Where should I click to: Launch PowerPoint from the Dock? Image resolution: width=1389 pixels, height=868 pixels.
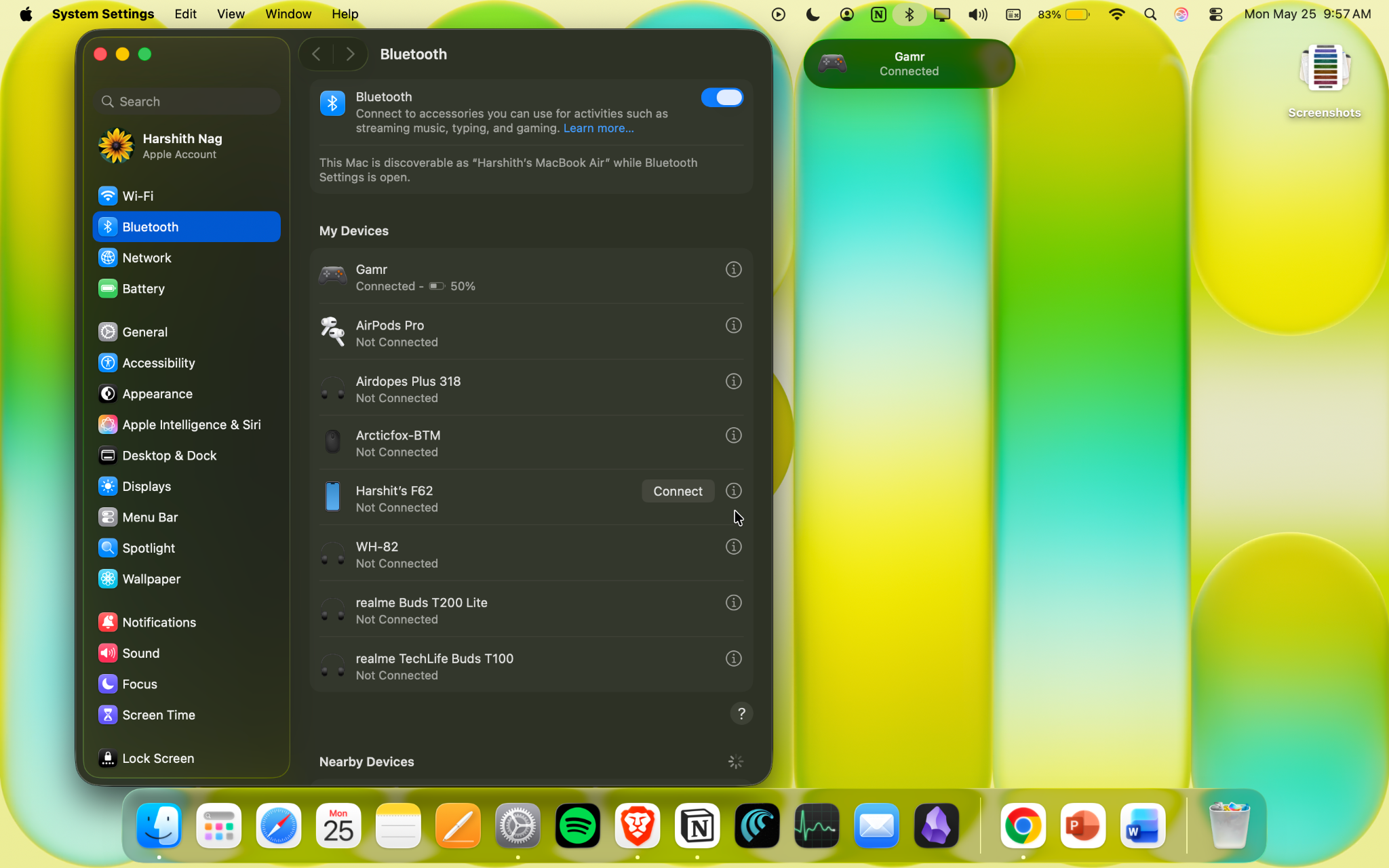1082,826
